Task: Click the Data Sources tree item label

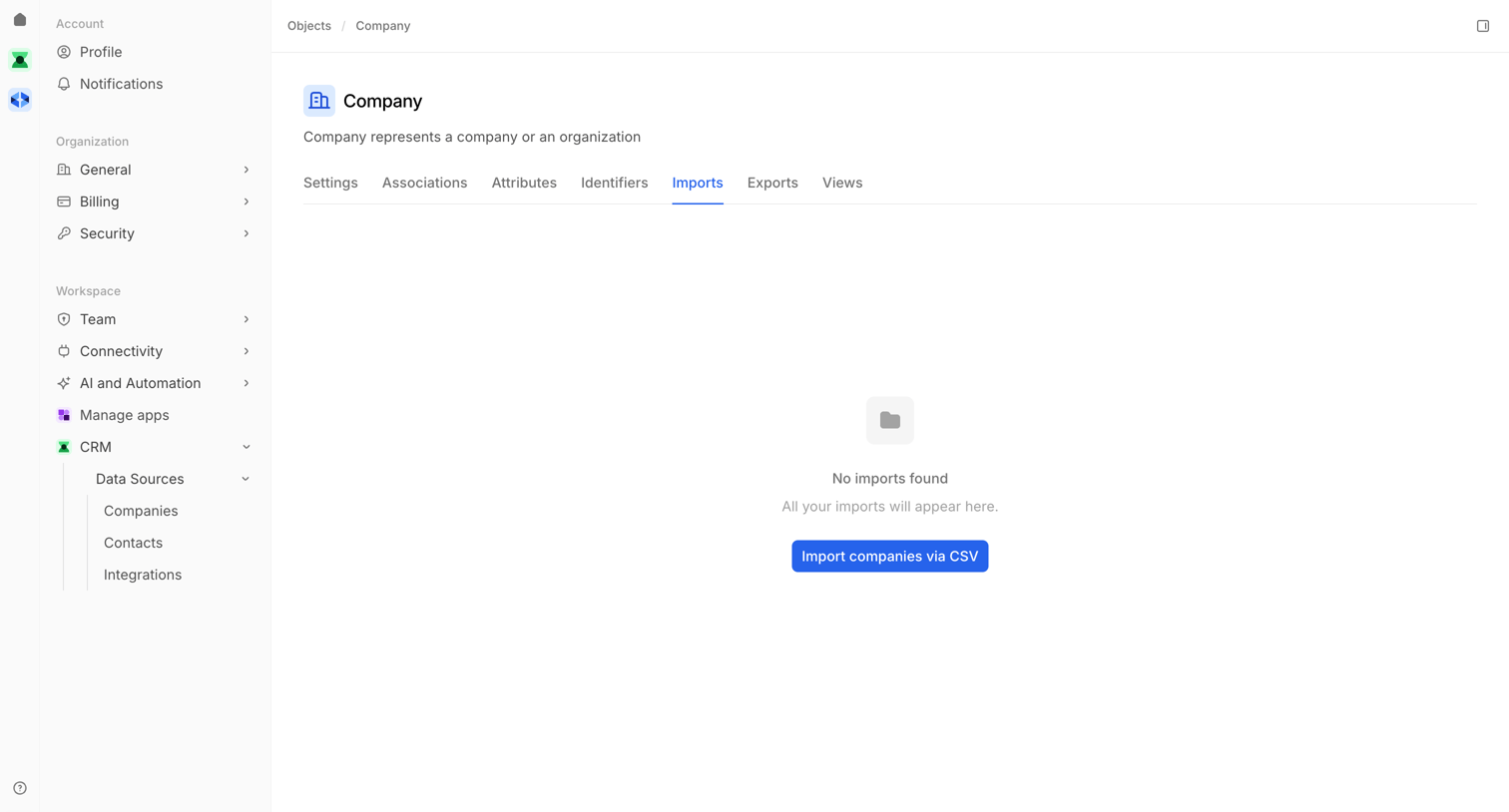Action: (140, 479)
